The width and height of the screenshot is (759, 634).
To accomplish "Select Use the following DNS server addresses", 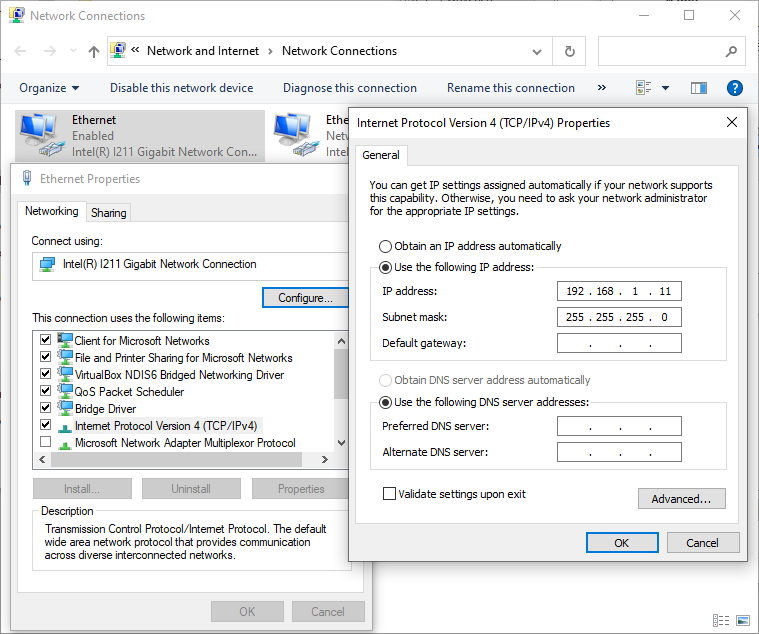I will click(x=385, y=402).
